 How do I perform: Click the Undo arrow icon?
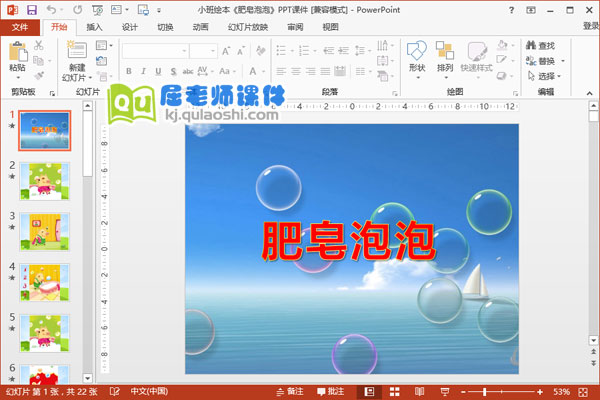(51, 10)
